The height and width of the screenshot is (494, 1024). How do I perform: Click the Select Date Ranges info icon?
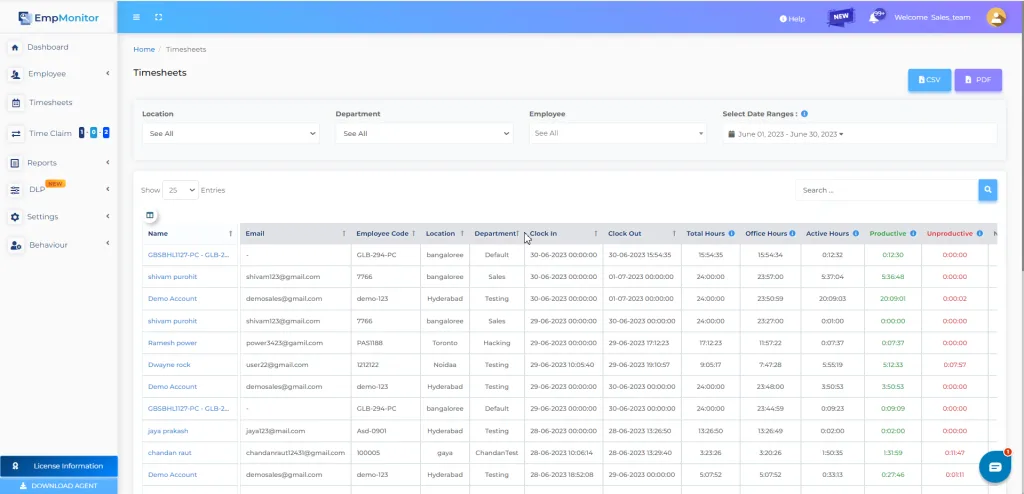pos(805,114)
